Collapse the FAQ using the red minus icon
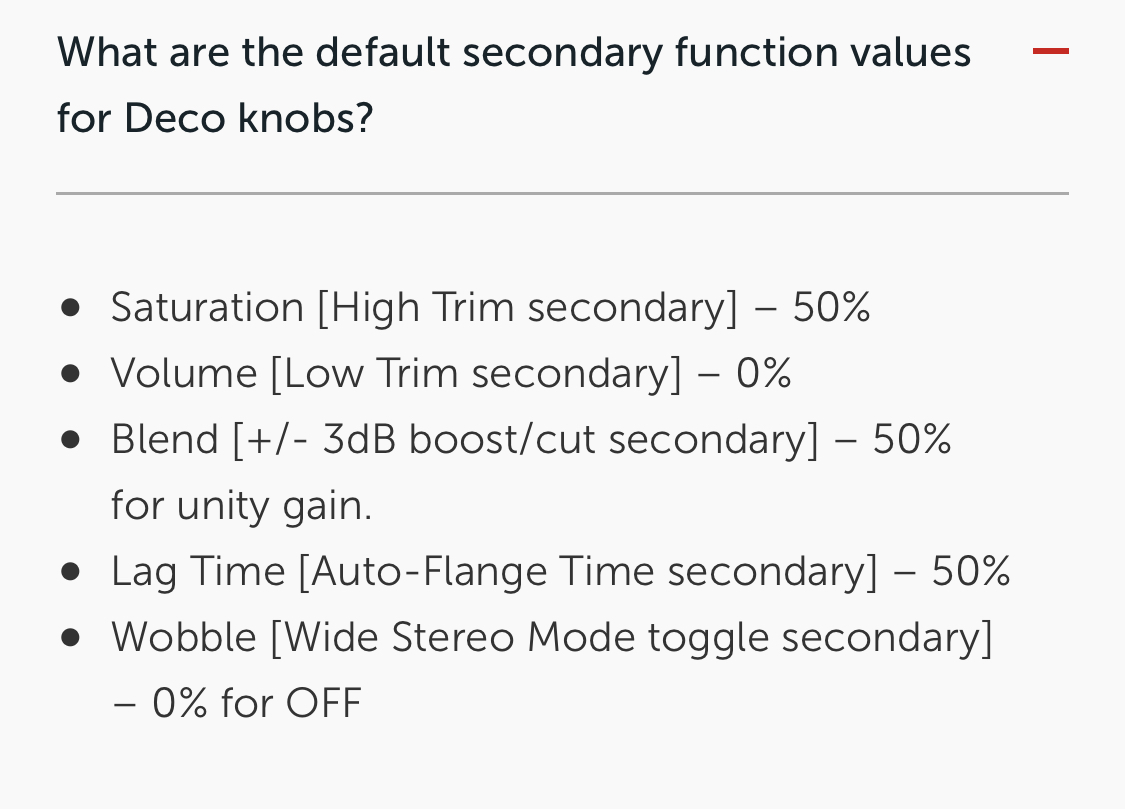 (x=1050, y=51)
